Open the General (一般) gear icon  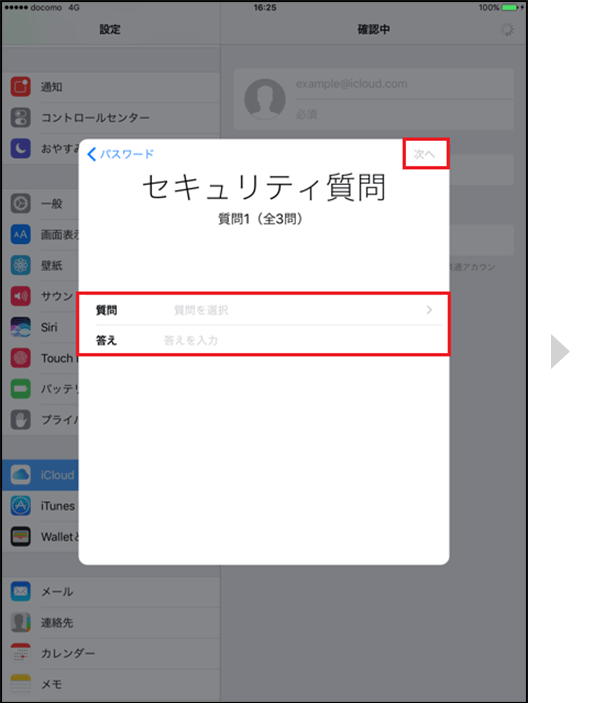[x=21, y=204]
